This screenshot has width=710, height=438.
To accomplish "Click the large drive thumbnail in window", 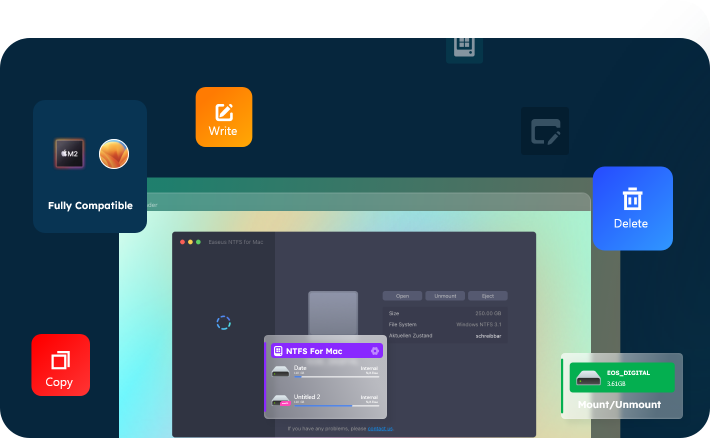I will 333,314.
